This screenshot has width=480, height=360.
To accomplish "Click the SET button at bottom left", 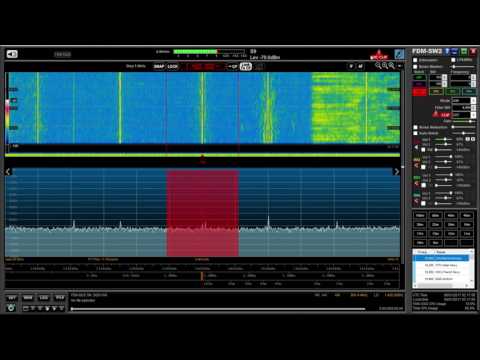I will (x=12, y=298).
